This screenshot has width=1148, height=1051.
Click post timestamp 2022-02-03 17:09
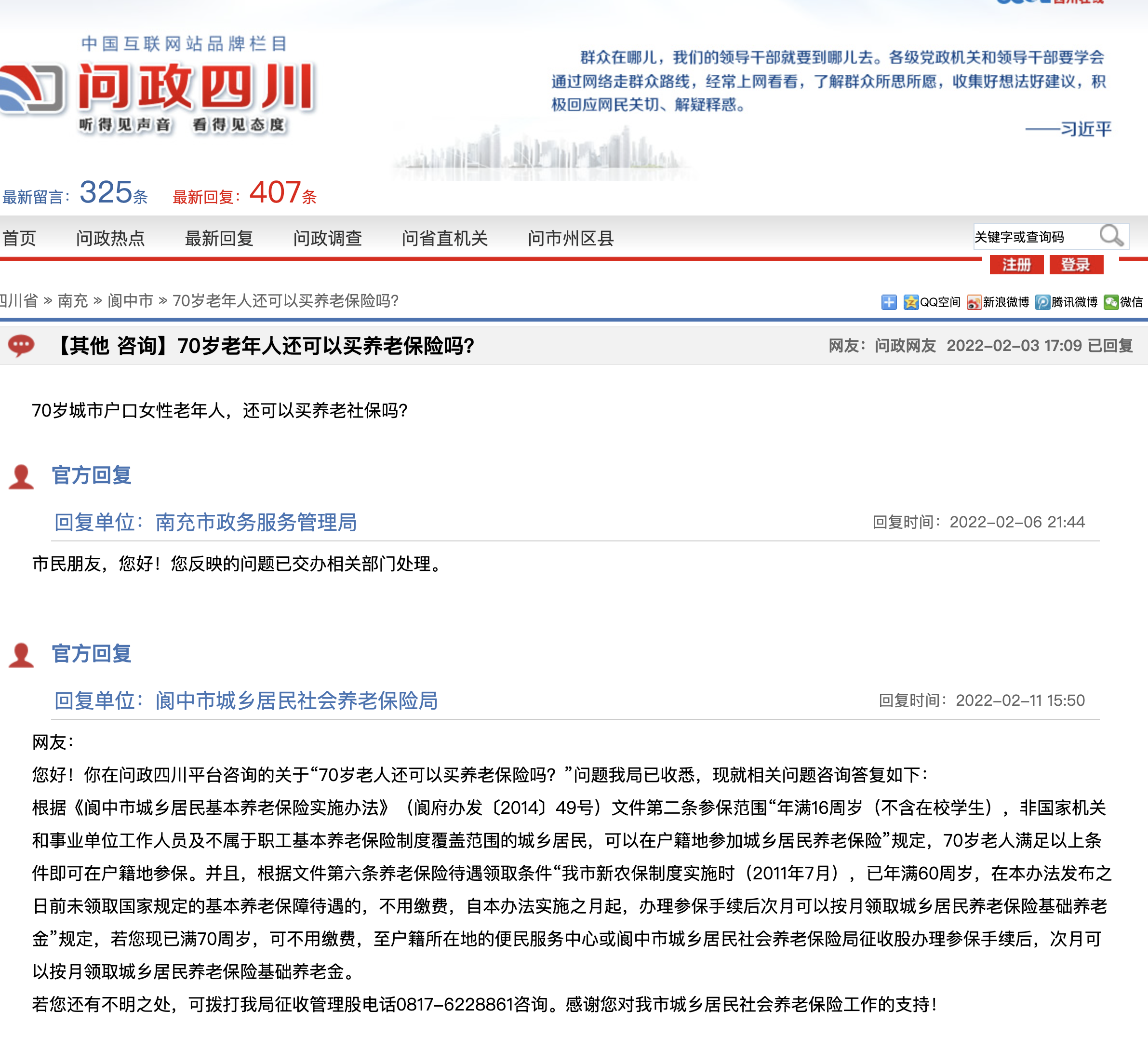[1014, 346]
